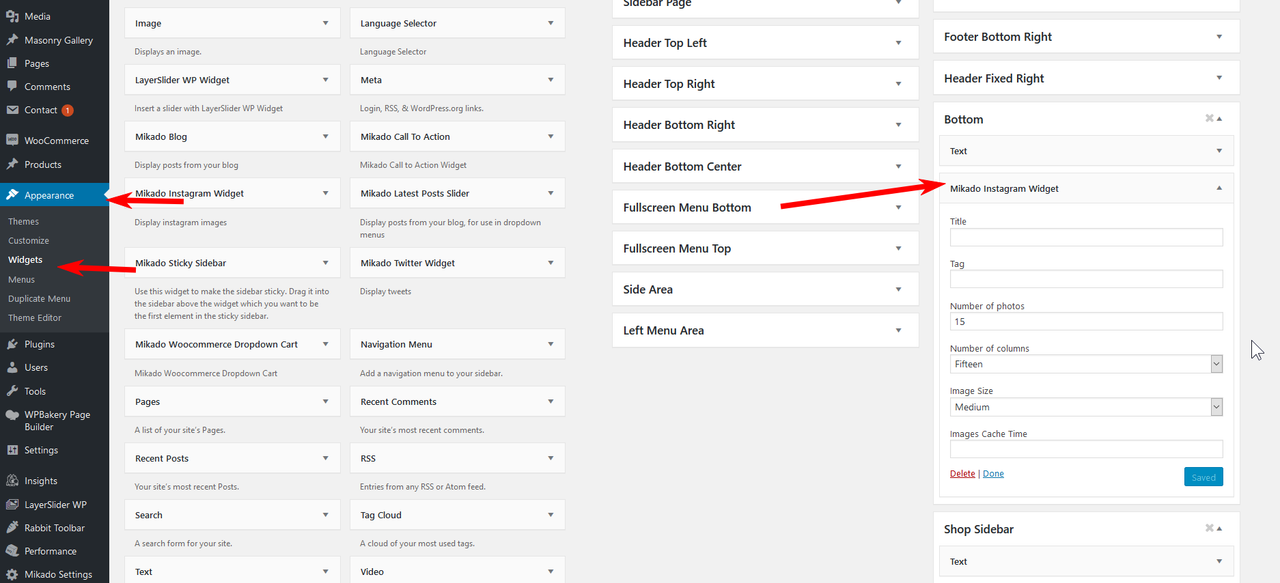
Task: Click the Tag input field
Action: click(x=1086, y=279)
